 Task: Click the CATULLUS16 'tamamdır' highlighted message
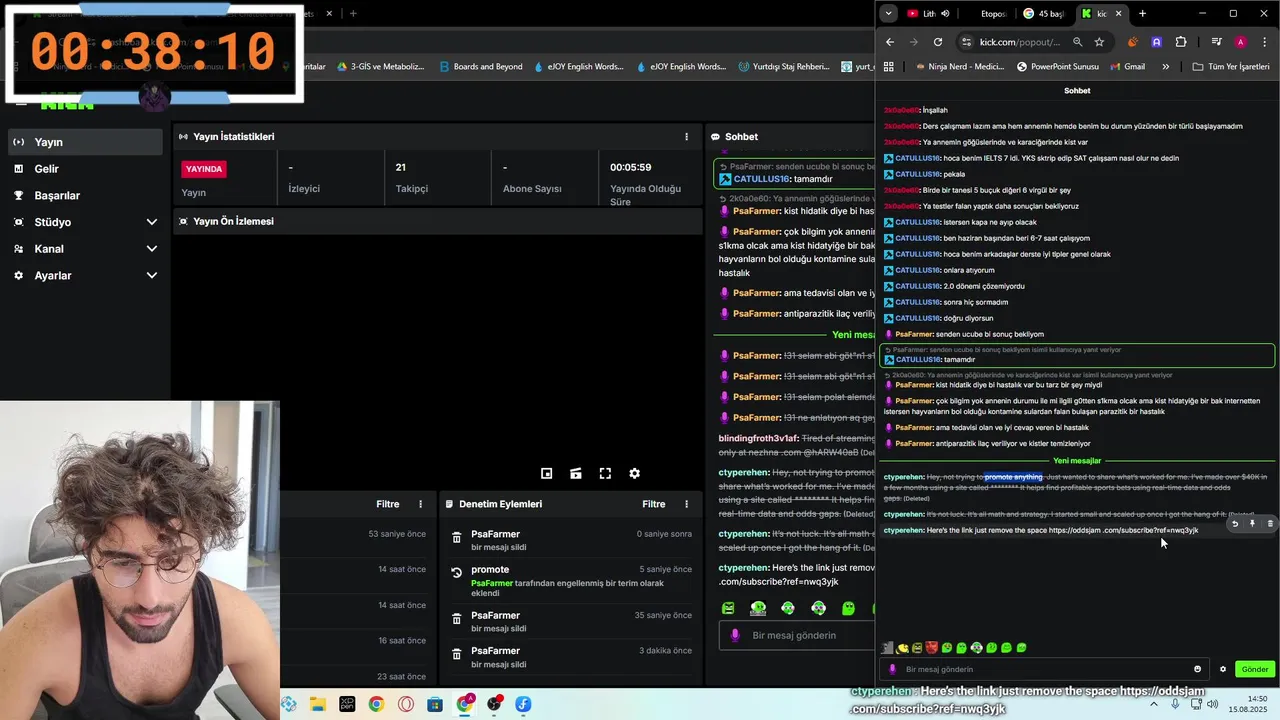pos(1077,355)
